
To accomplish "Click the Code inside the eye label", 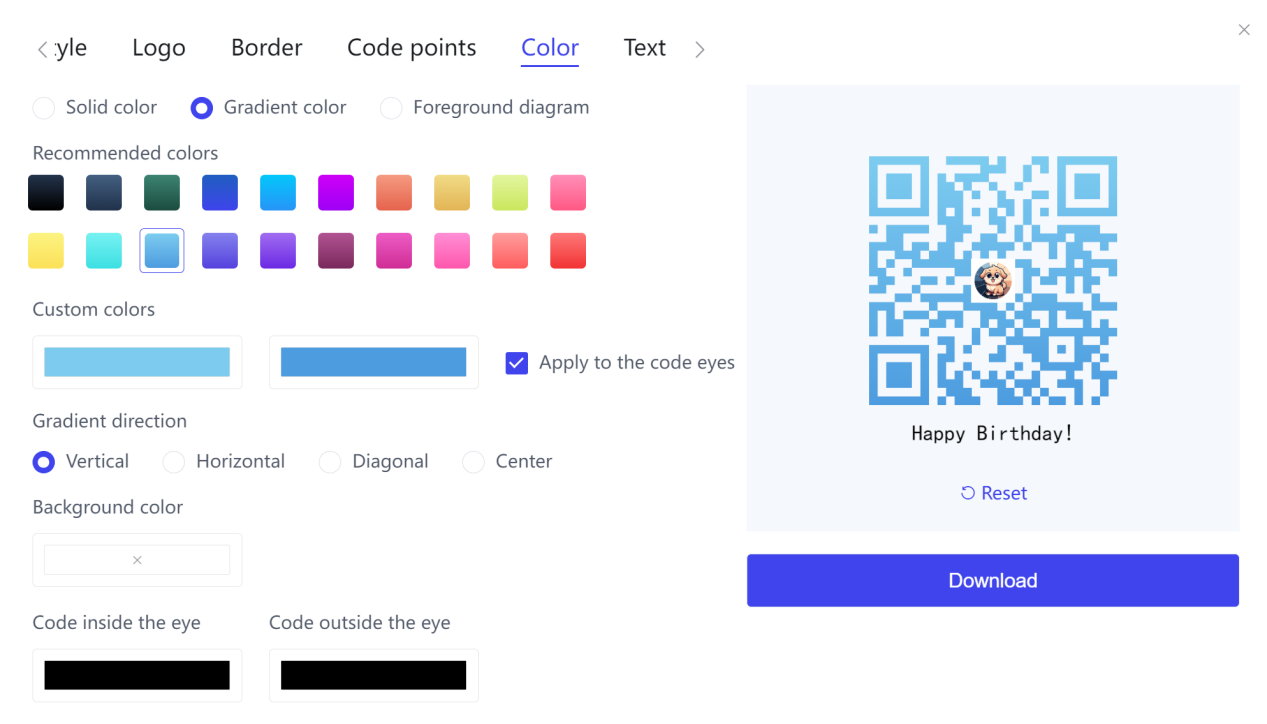I will pos(117,623).
